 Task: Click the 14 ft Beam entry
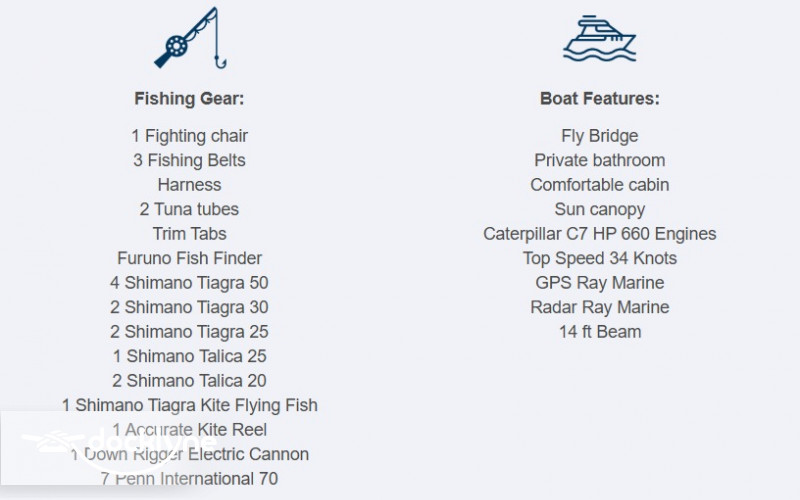click(x=599, y=332)
